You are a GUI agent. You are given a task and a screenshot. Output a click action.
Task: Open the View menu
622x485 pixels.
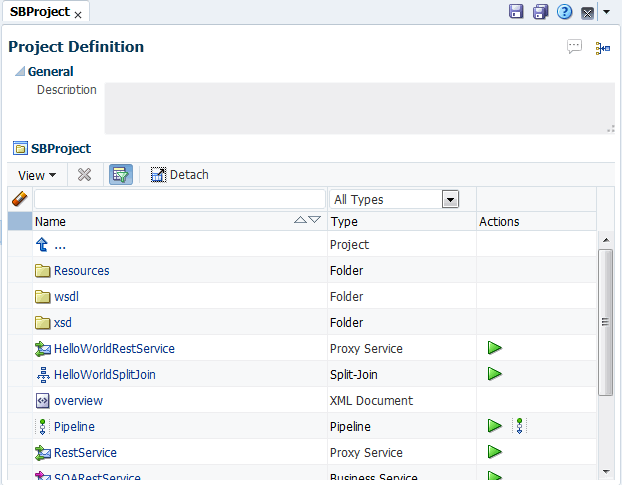click(x=36, y=175)
